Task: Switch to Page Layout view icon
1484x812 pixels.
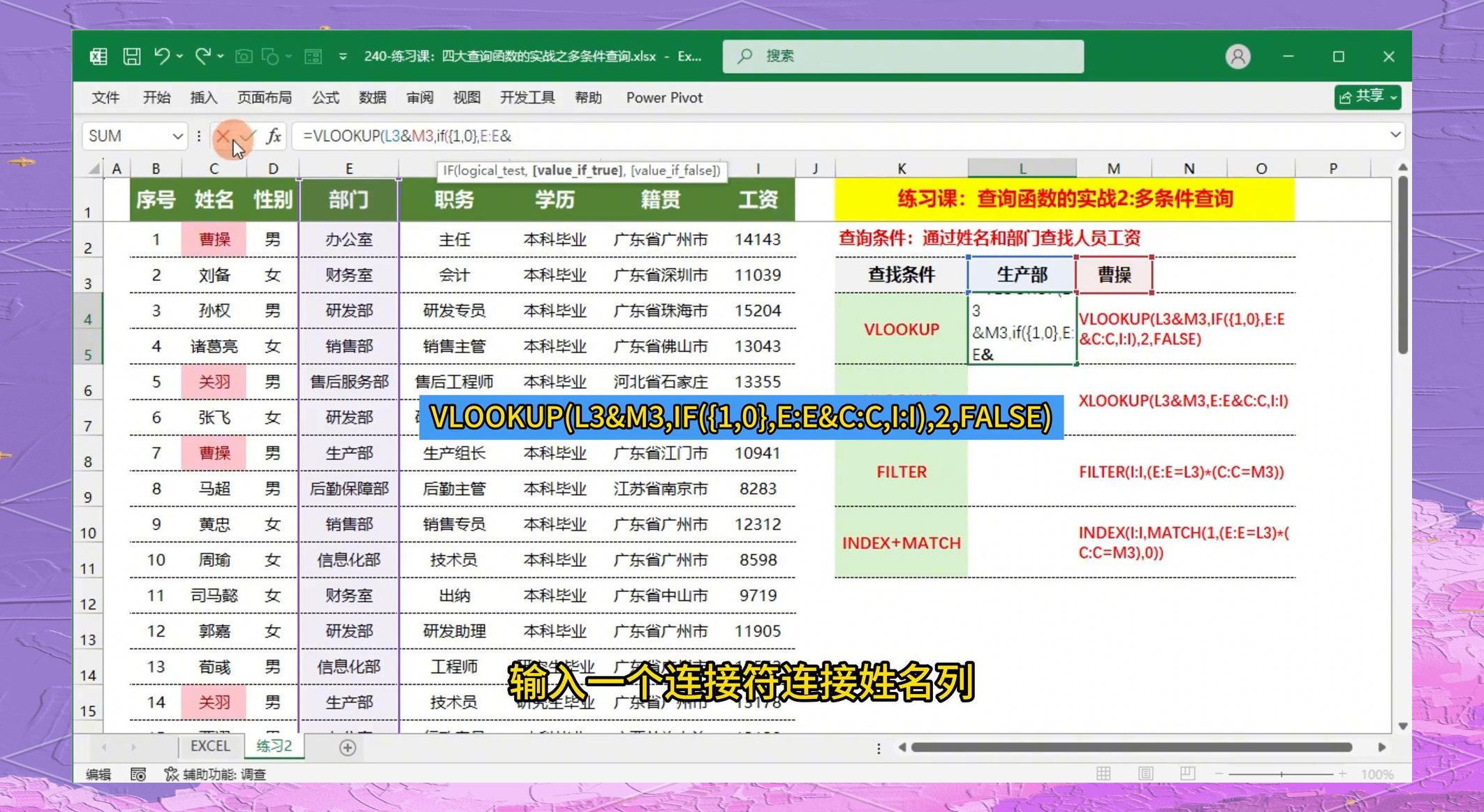Action: [1145, 774]
